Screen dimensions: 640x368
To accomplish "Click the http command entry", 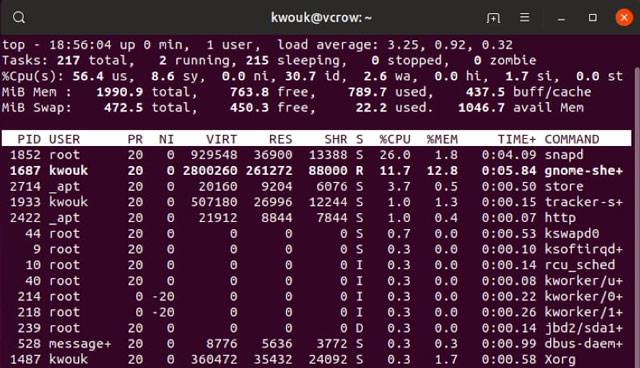I will 560,218.
